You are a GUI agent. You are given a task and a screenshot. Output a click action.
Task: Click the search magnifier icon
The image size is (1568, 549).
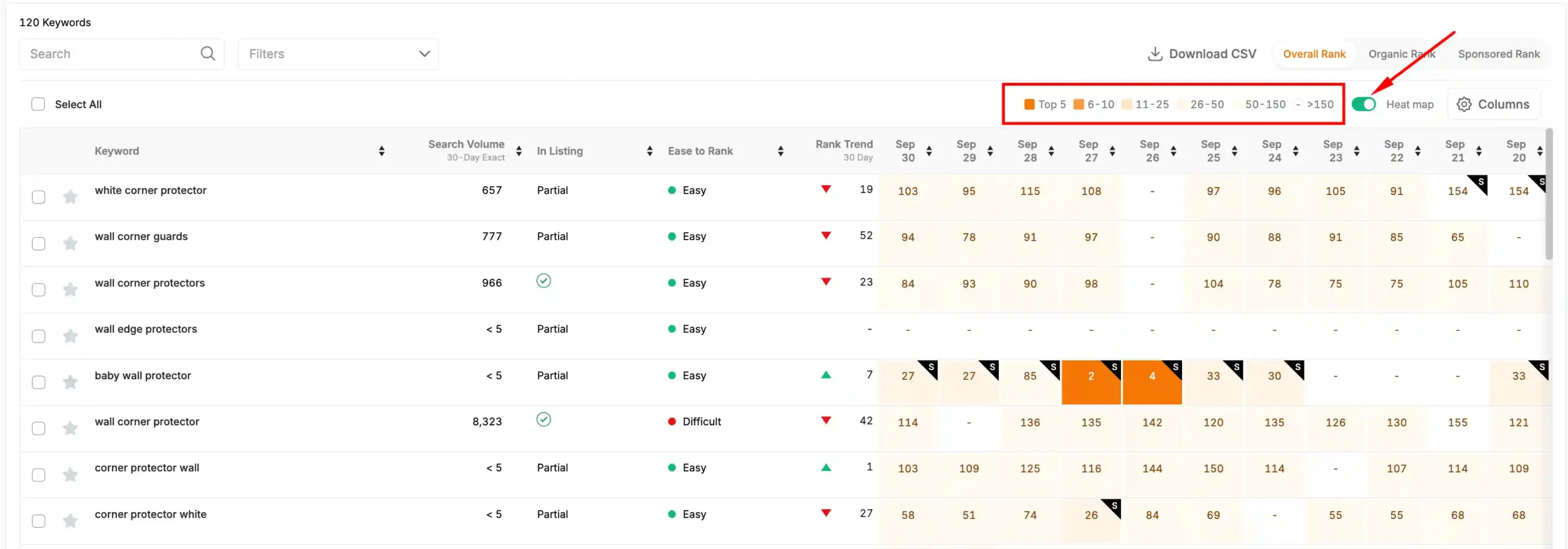[x=208, y=54]
